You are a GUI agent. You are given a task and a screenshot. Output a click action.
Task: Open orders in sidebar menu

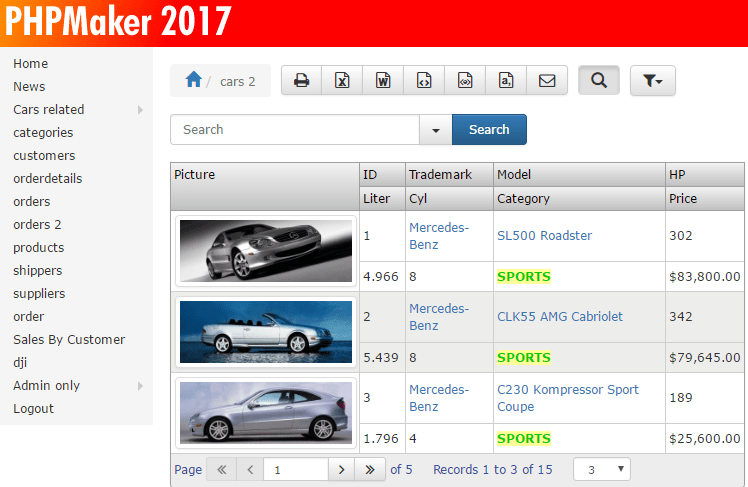(x=31, y=201)
